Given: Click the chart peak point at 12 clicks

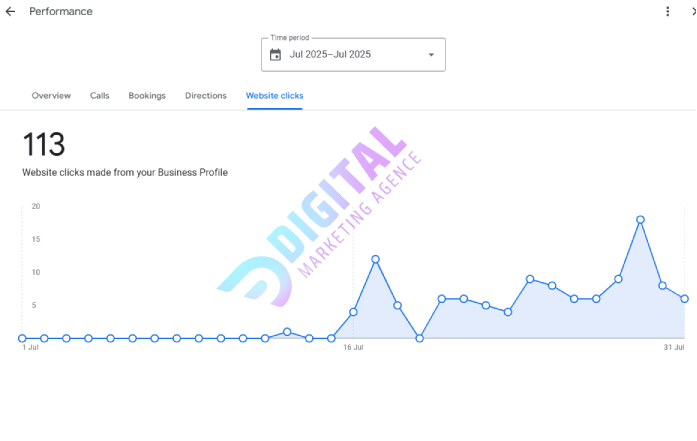Looking at the screenshot, I should click(375, 259).
